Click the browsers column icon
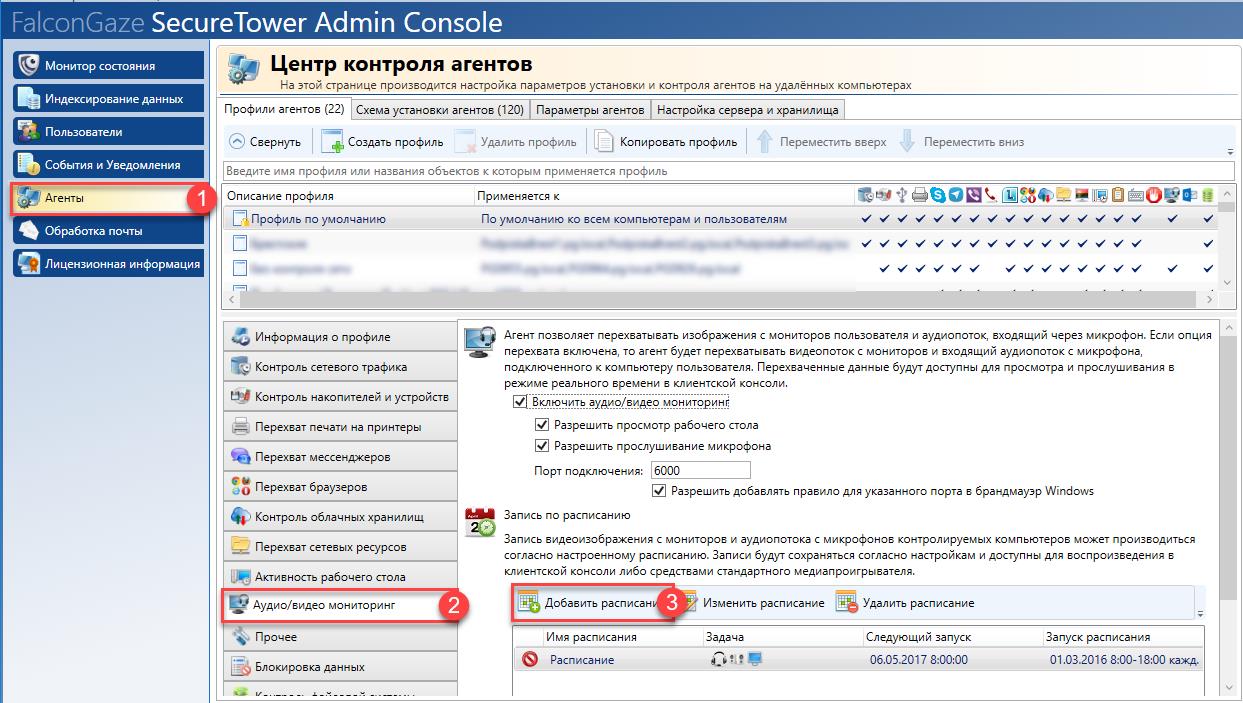The width and height of the screenshot is (1243, 703). pos(1027,195)
